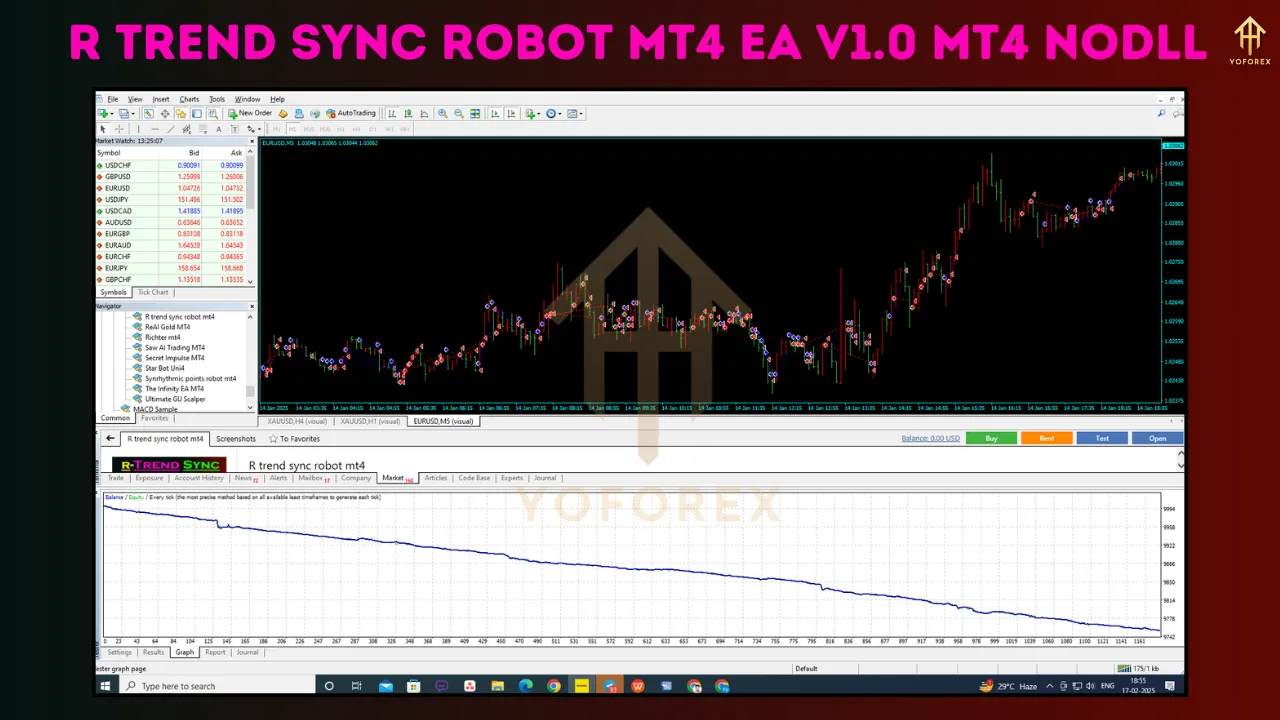Open the Charts menu

point(189,99)
